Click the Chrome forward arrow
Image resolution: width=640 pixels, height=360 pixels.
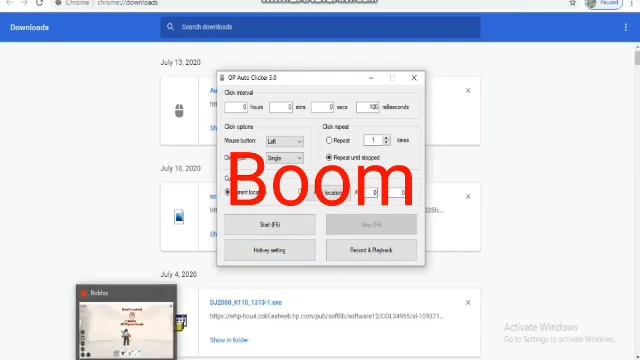[24, 3]
